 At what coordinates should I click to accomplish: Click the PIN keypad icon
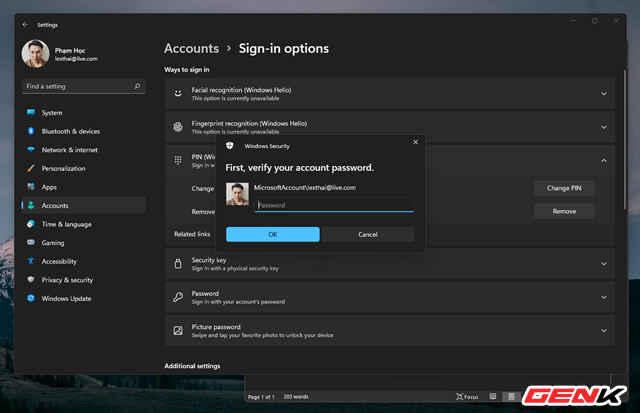tap(178, 160)
